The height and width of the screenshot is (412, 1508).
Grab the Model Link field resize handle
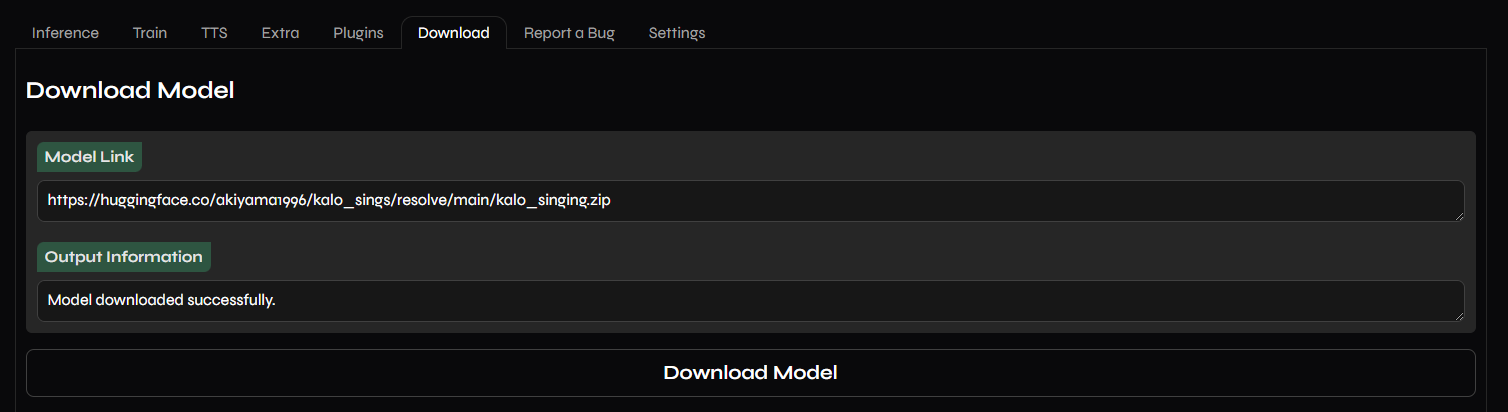(1459, 216)
